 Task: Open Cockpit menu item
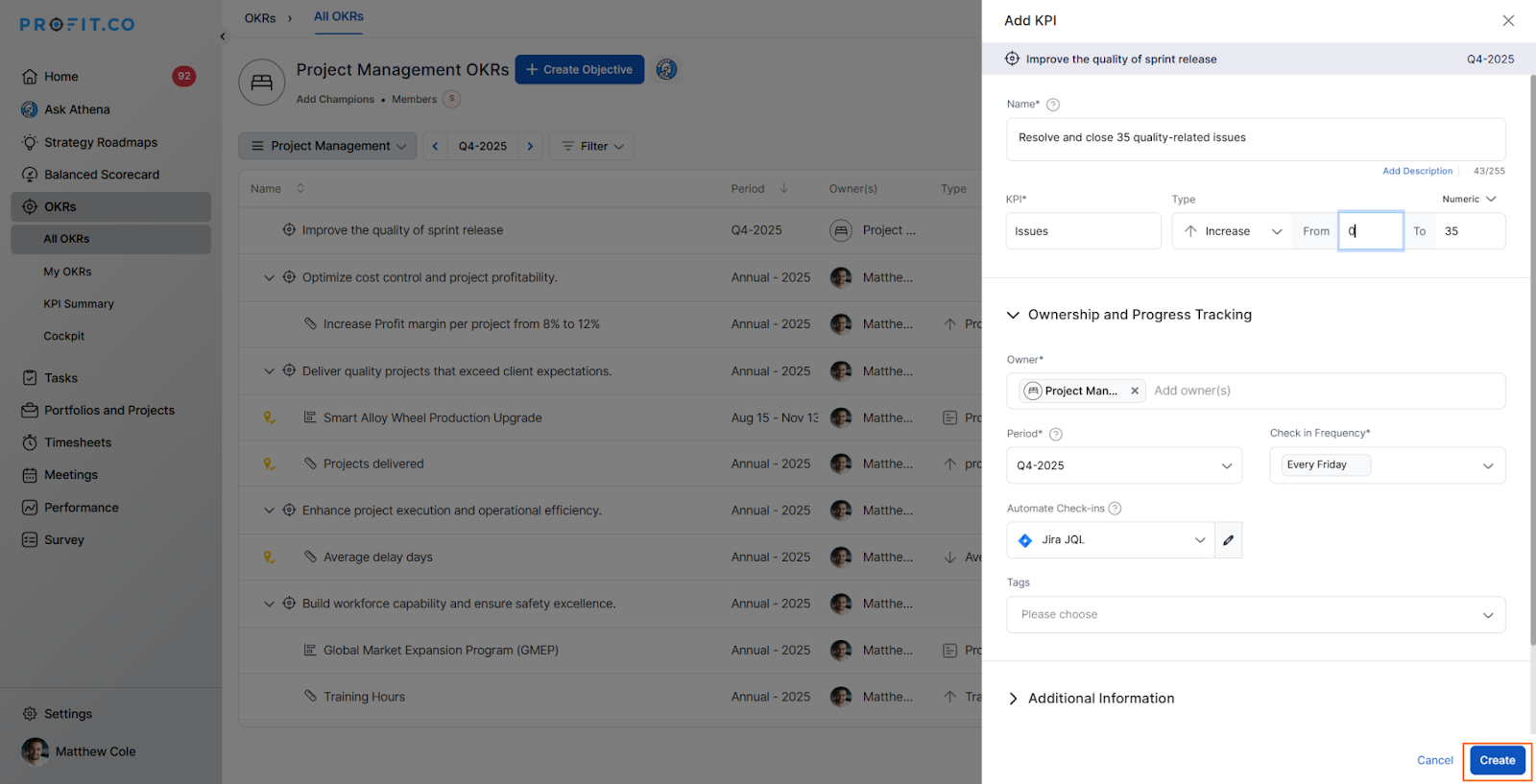[64, 337]
